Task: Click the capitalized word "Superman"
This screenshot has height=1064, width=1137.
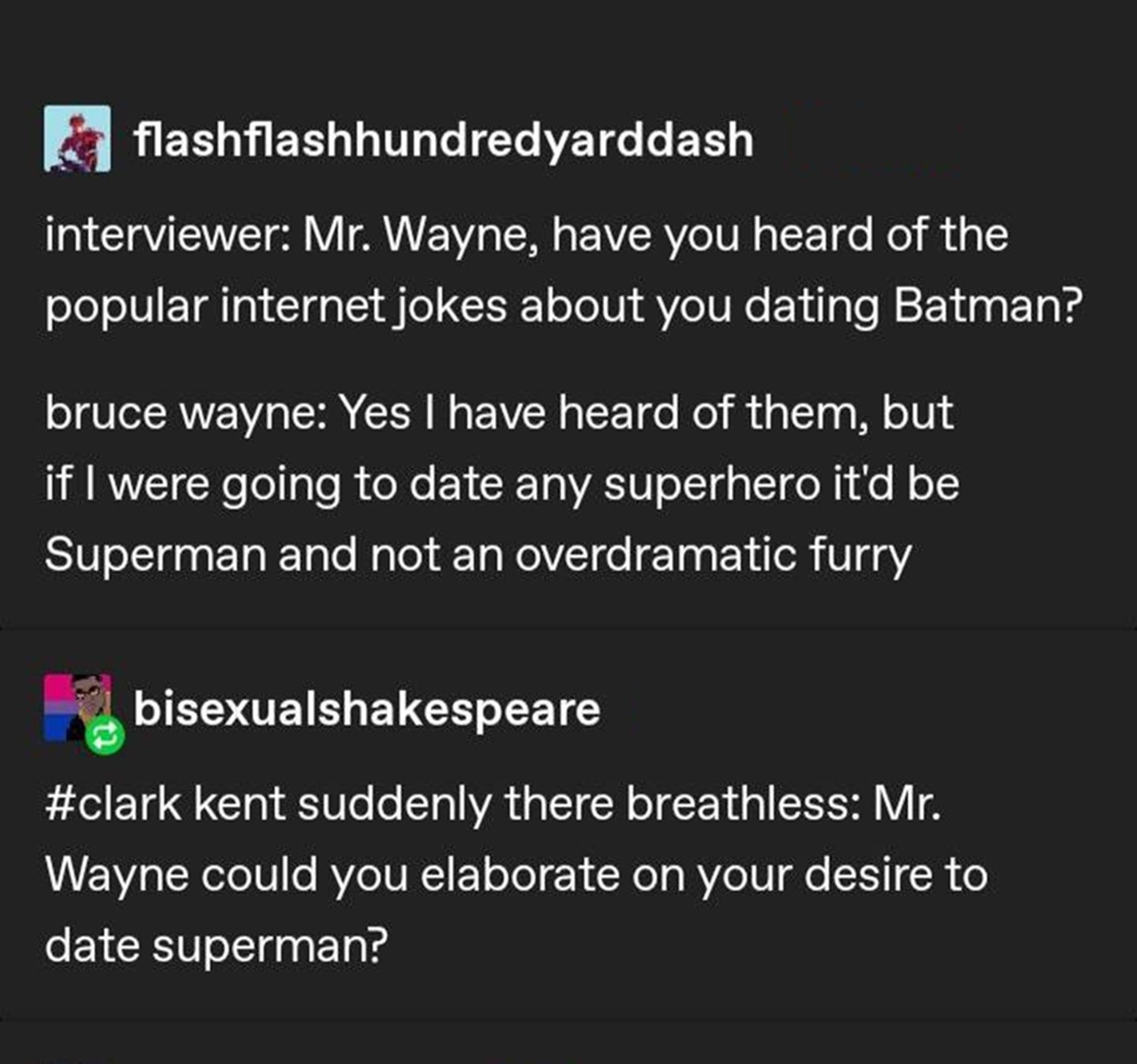Action: tap(156, 555)
